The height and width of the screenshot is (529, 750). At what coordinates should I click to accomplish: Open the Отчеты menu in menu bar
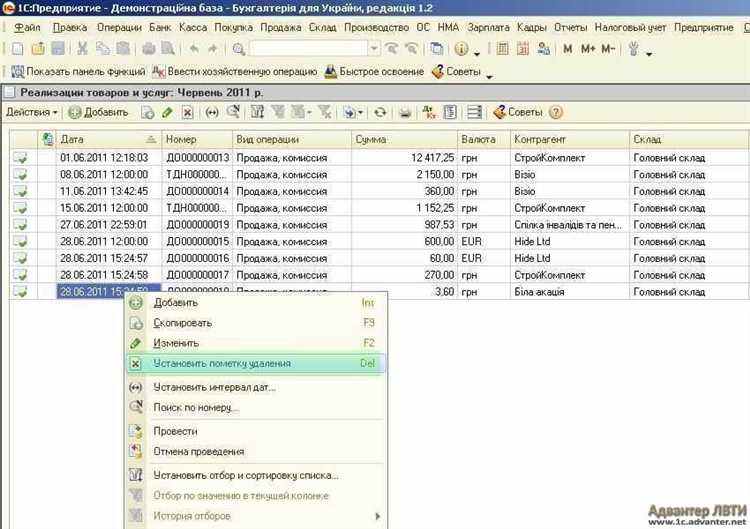point(570,27)
